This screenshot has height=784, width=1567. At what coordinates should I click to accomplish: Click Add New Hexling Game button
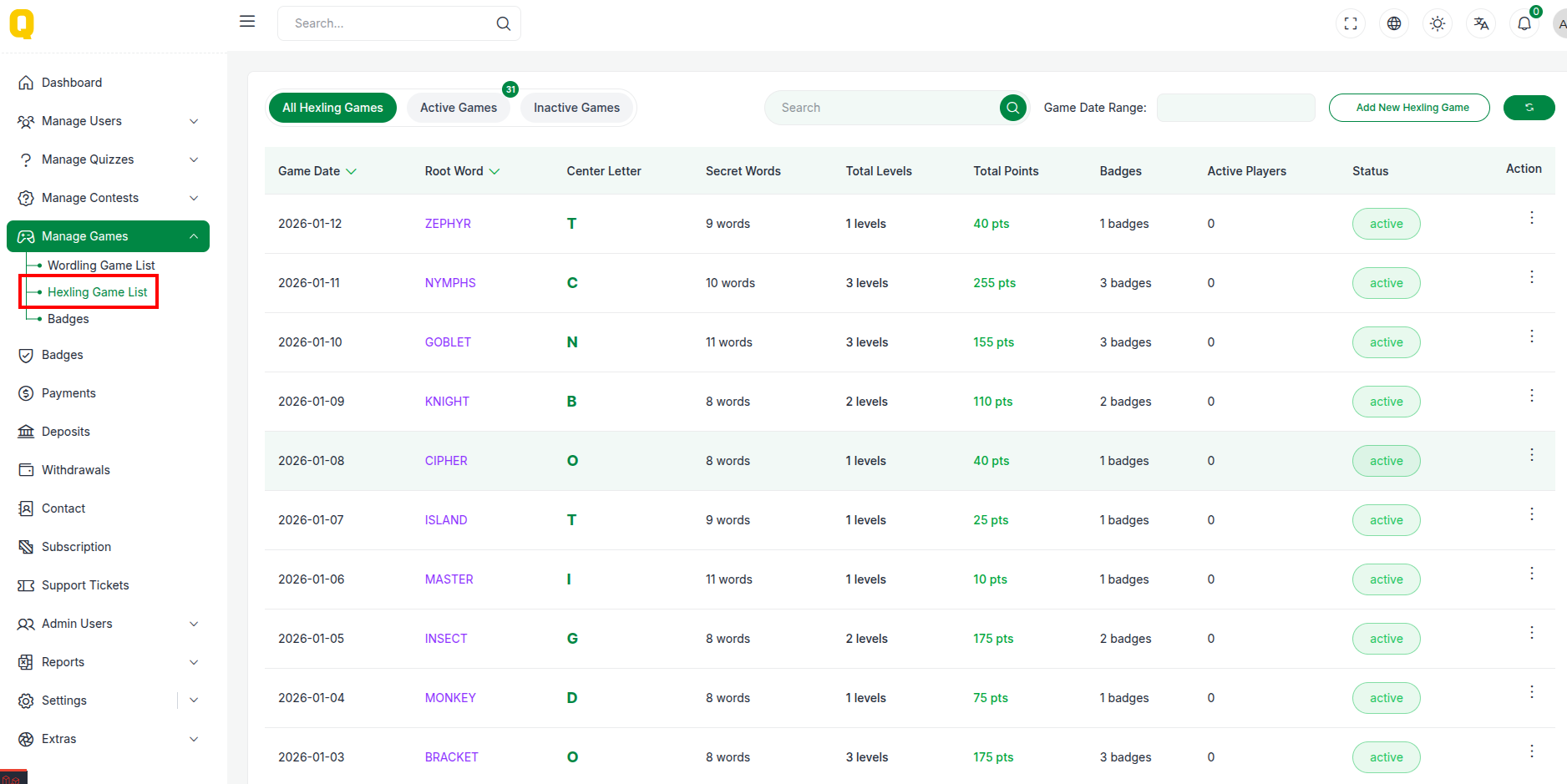point(1408,108)
